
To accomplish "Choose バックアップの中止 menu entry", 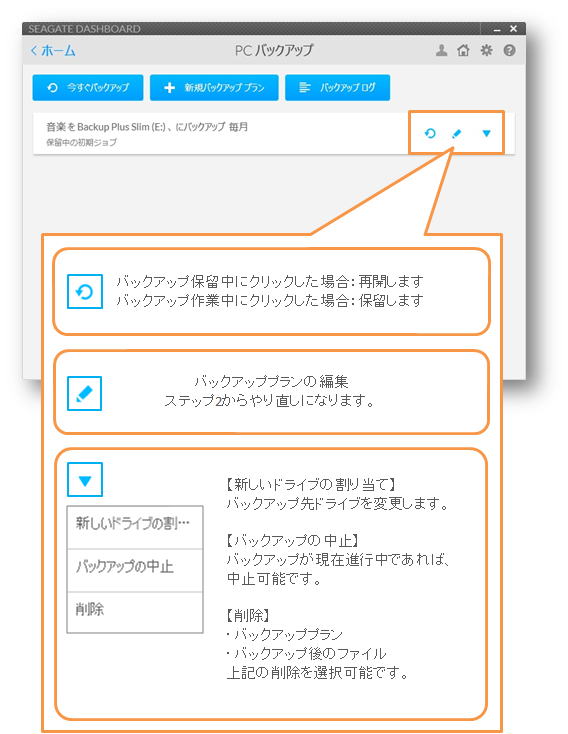I will click(x=135, y=570).
